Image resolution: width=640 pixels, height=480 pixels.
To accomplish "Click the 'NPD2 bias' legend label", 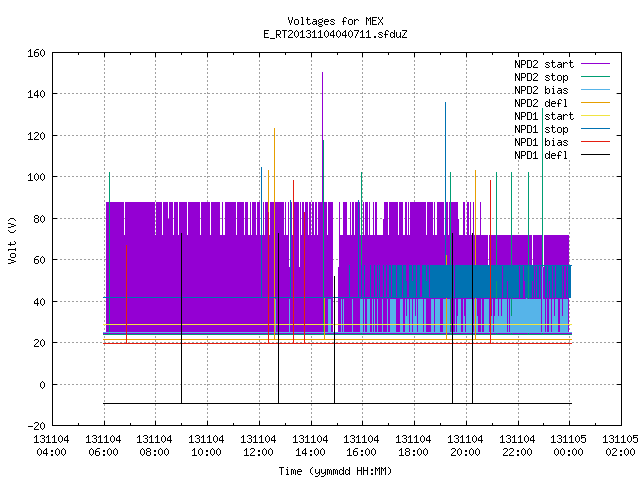I will click(541, 90).
